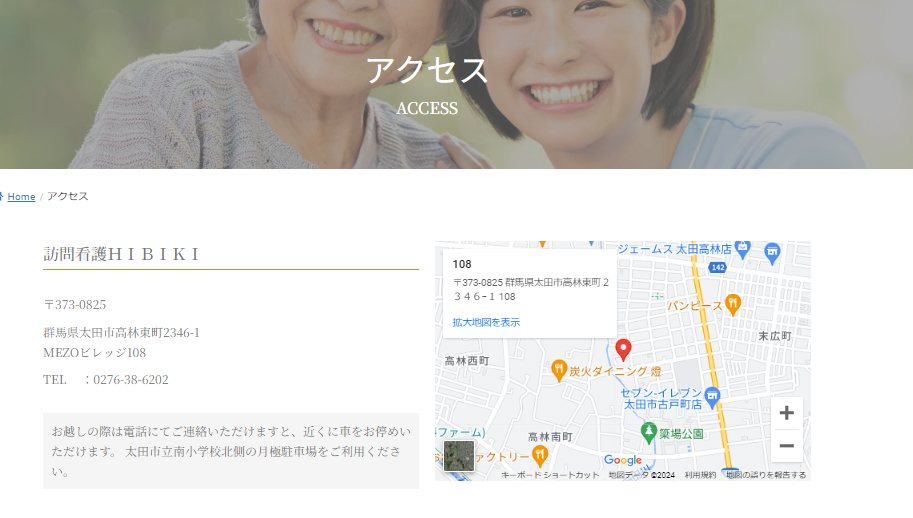Screen dimensions: 913x518
Task: Zoom in the map with the plus button
Action: (786, 413)
